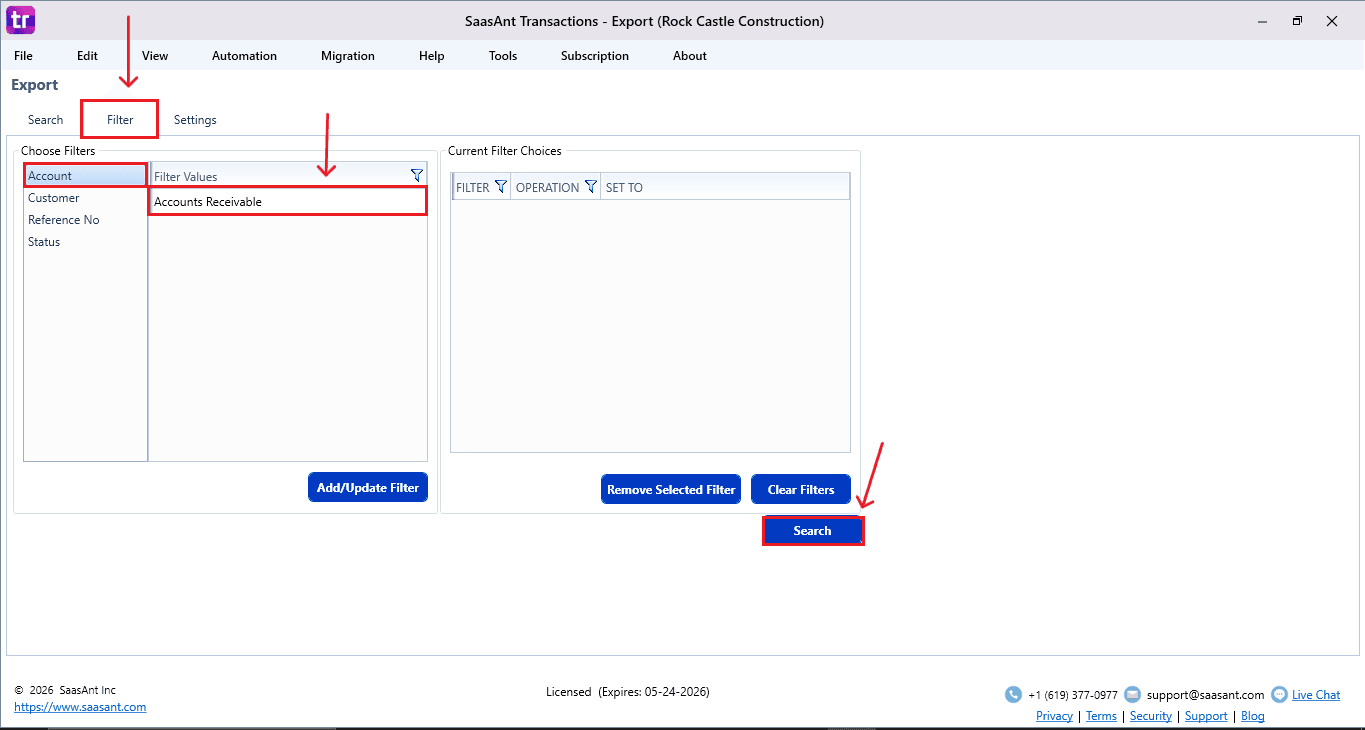1365x730 pixels.
Task: Click the Filter Values column funnel icon
Action: coord(417,176)
